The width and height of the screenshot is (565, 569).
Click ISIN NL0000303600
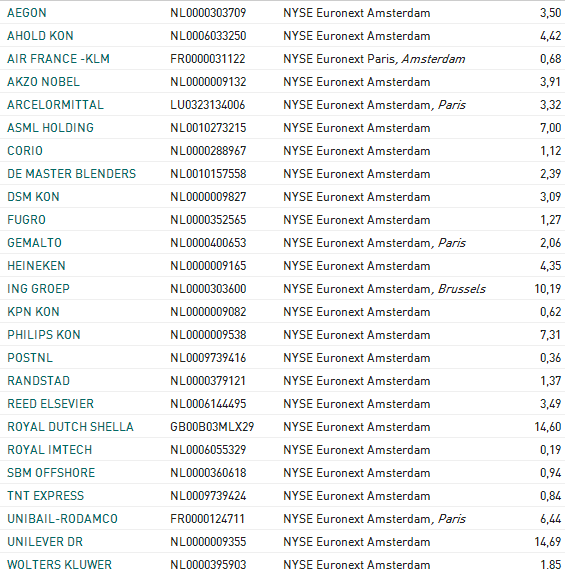(x=208, y=288)
